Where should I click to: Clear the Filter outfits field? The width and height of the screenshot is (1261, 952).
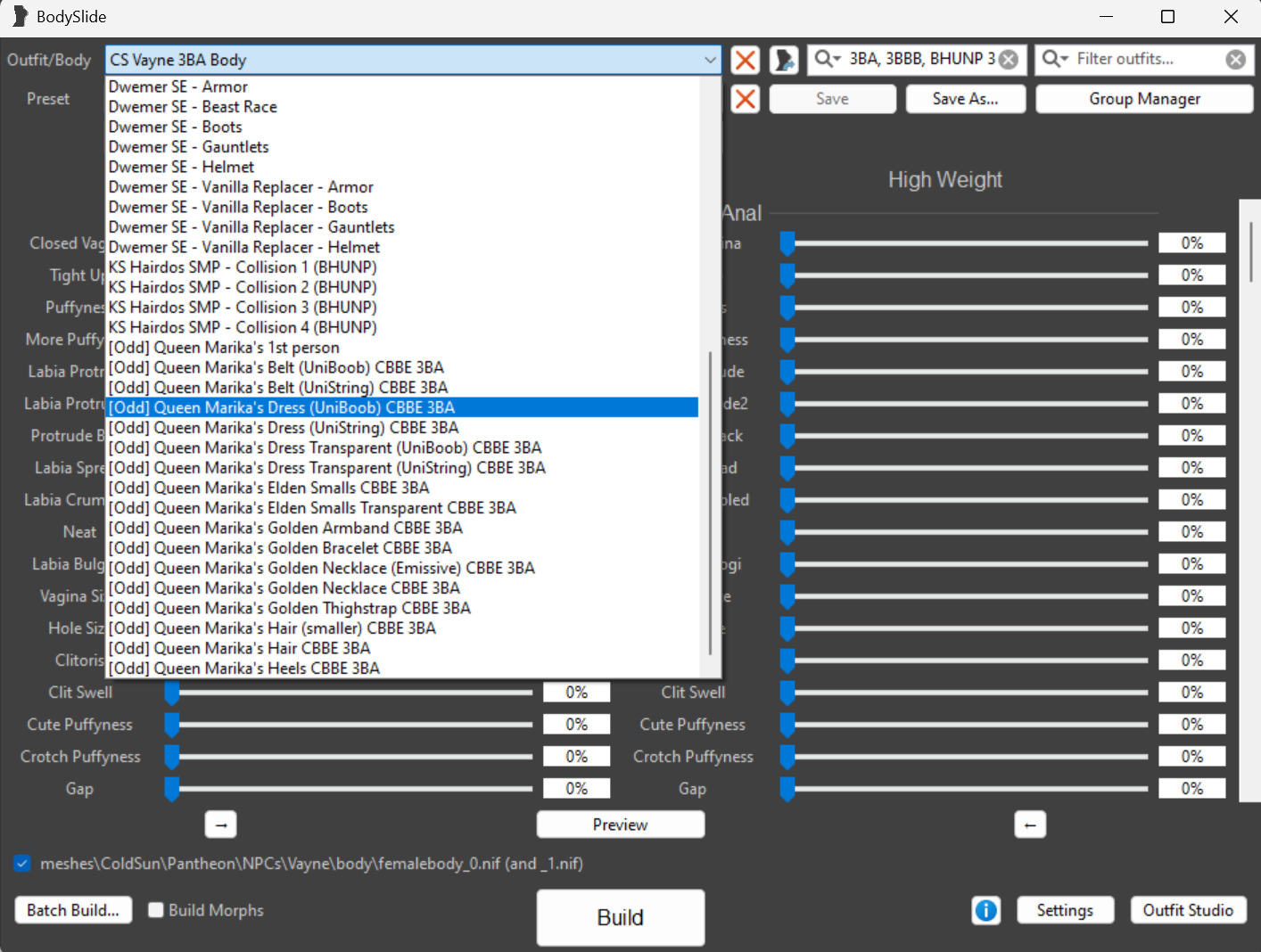(1236, 60)
